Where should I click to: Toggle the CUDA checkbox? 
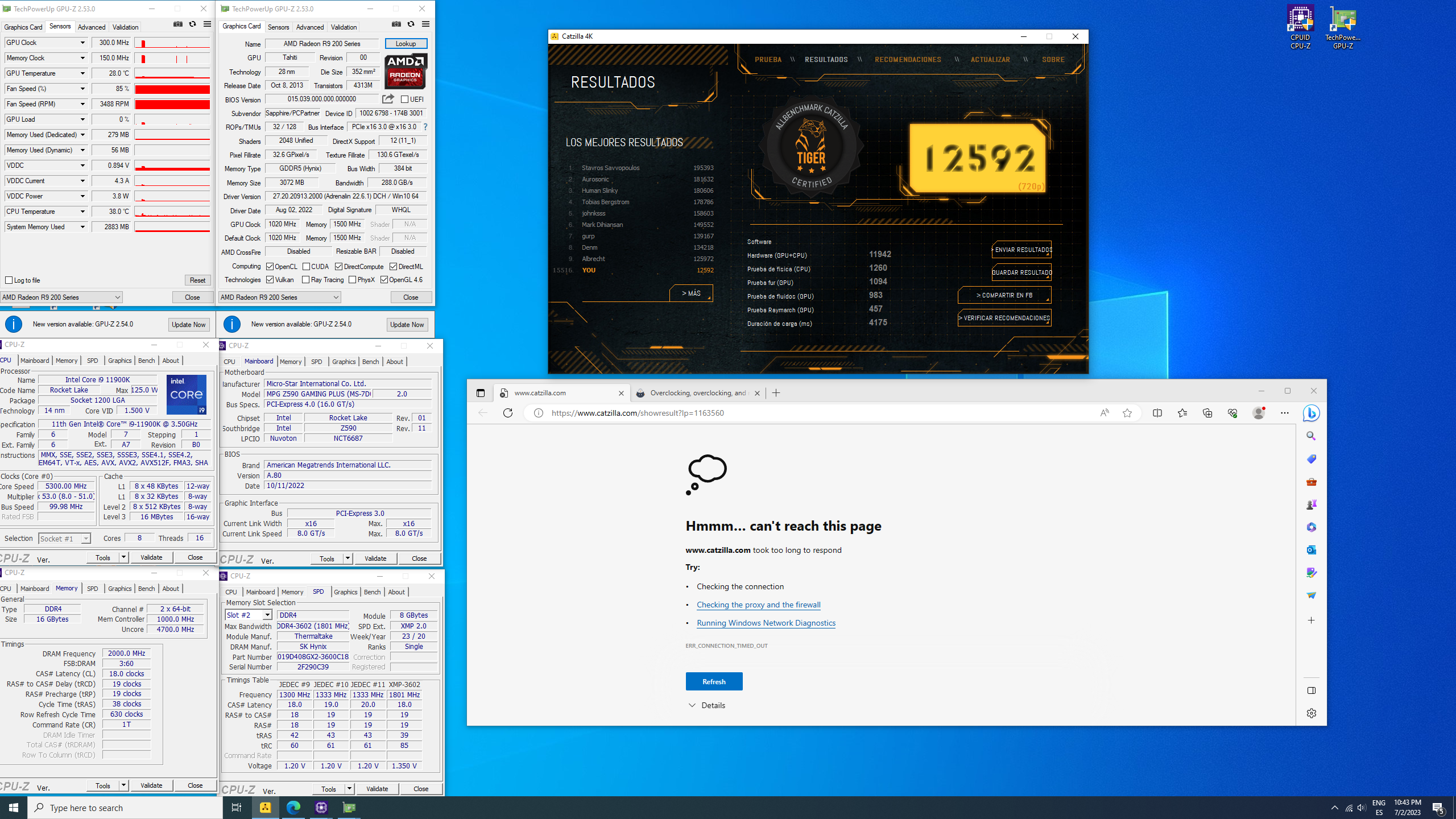pos(306,267)
